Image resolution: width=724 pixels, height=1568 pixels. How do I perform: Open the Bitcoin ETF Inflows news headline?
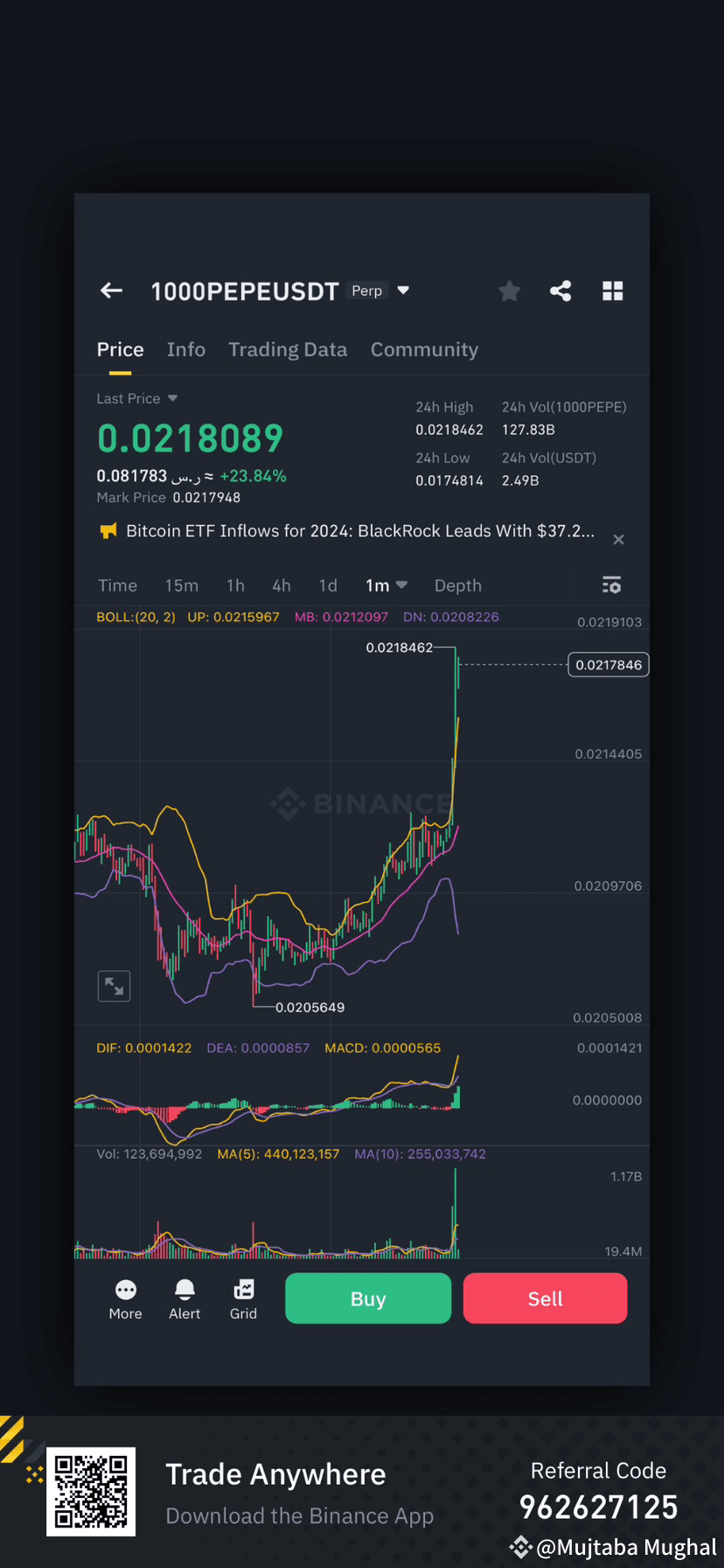(360, 530)
